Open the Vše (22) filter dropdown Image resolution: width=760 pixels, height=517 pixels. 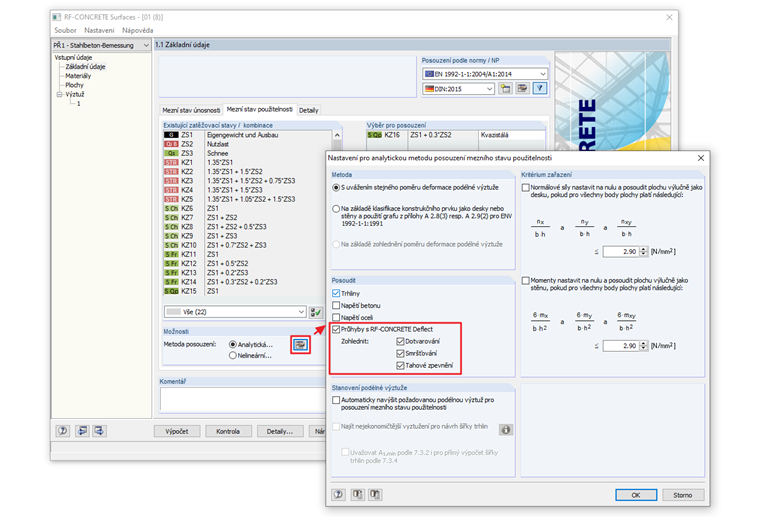point(301,312)
